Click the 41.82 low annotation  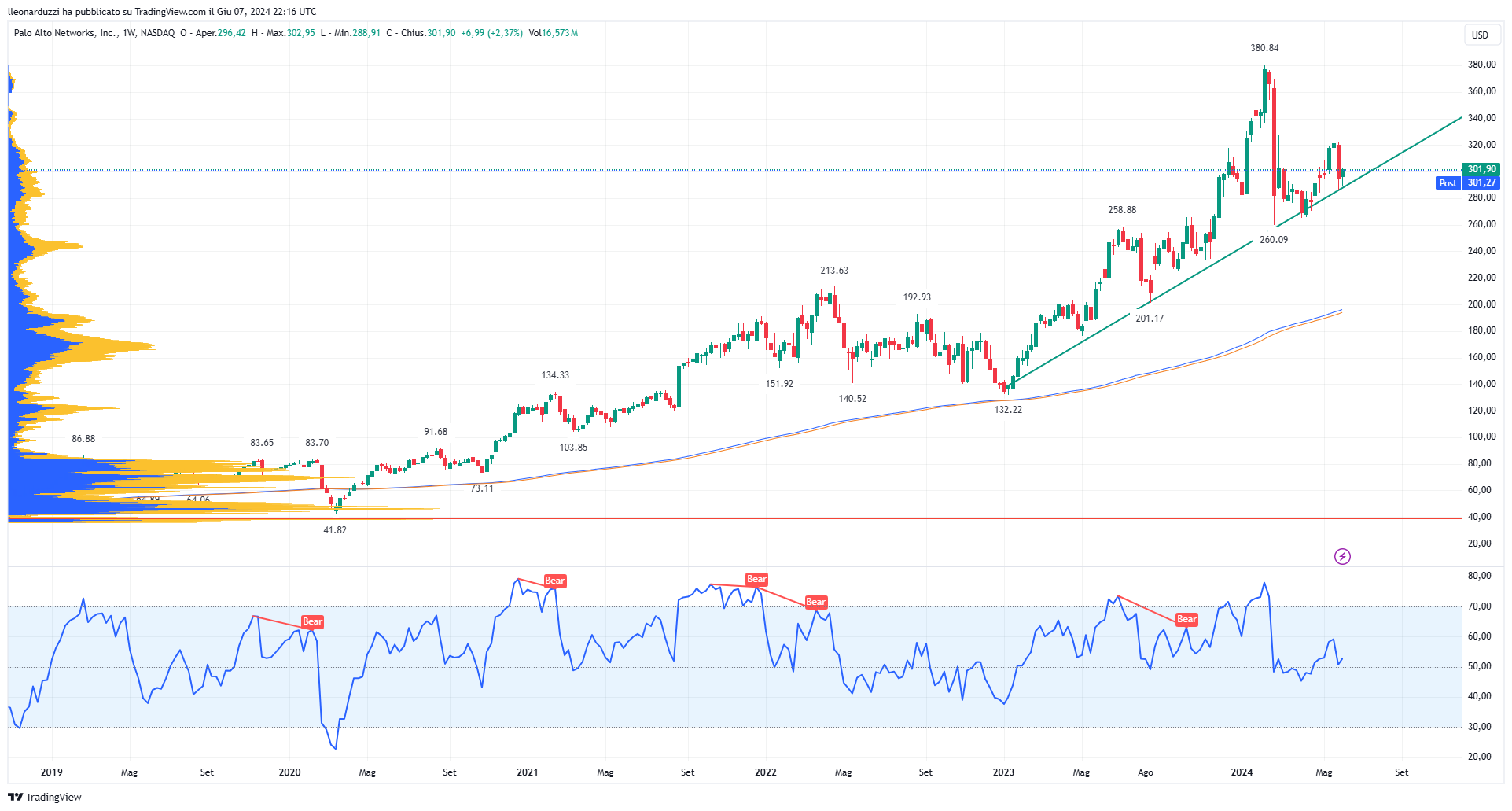coord(335,530)
